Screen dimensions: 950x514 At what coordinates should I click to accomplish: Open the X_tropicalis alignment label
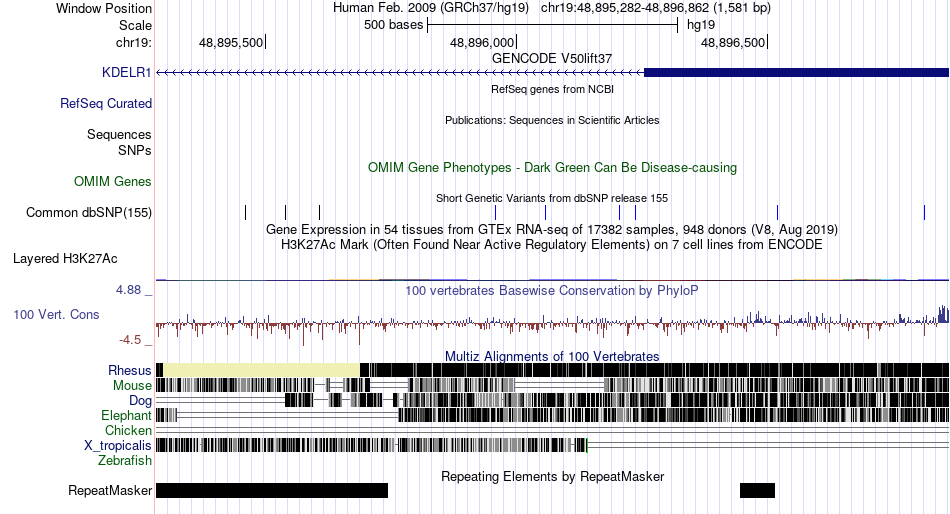118,446
